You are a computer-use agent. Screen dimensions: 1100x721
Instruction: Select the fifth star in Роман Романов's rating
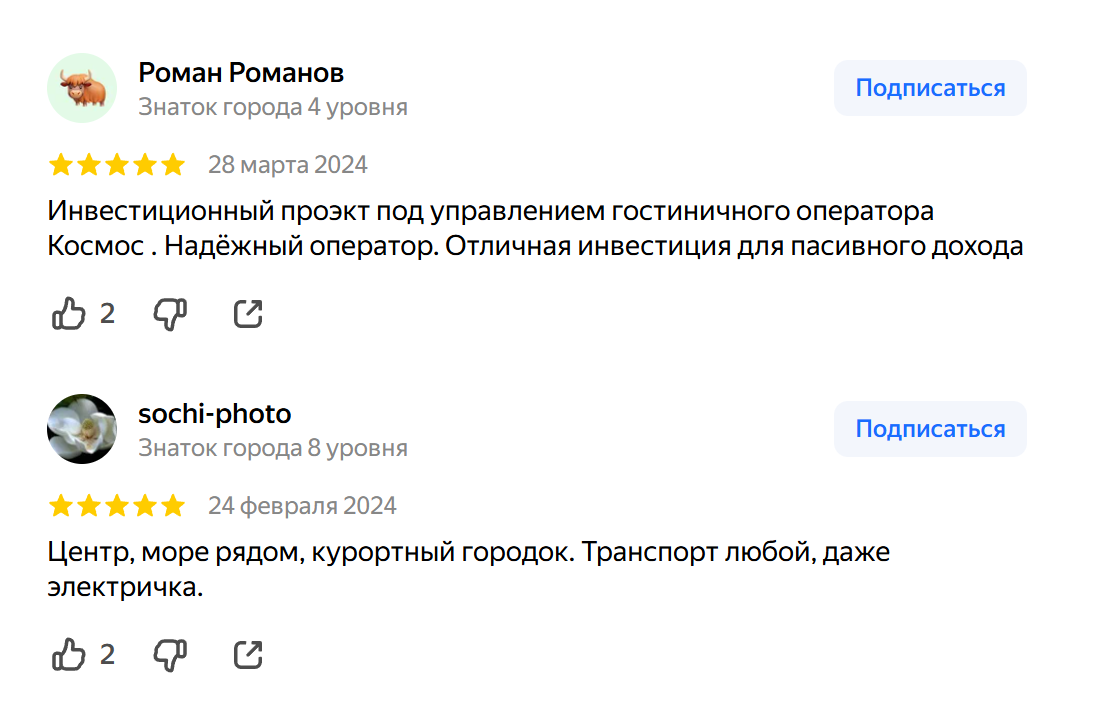click(171, 164)
